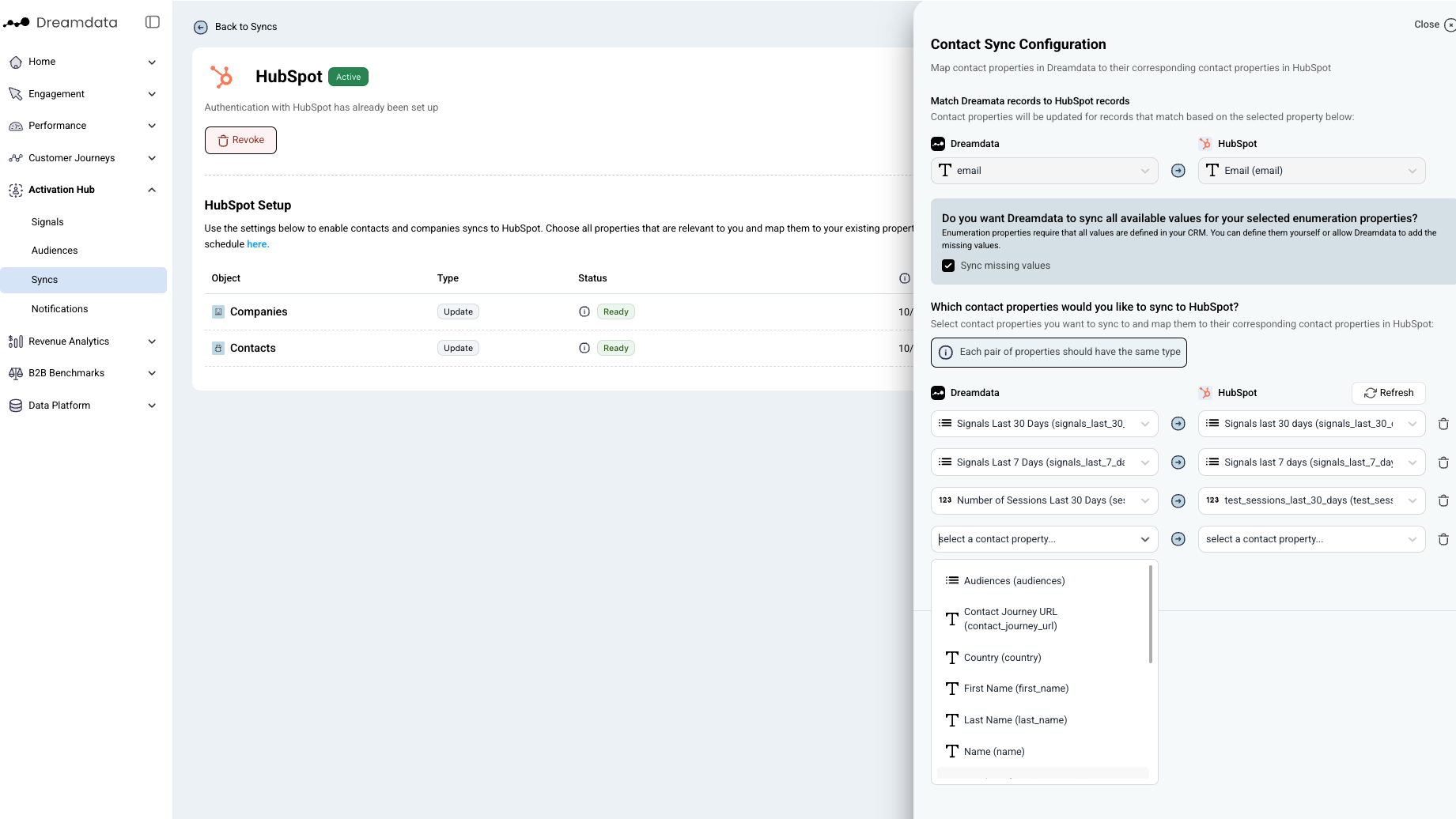The image size is (1456, 819).
Task: Collapse the sidebar using the panel icon
Action: pos(152,22)
